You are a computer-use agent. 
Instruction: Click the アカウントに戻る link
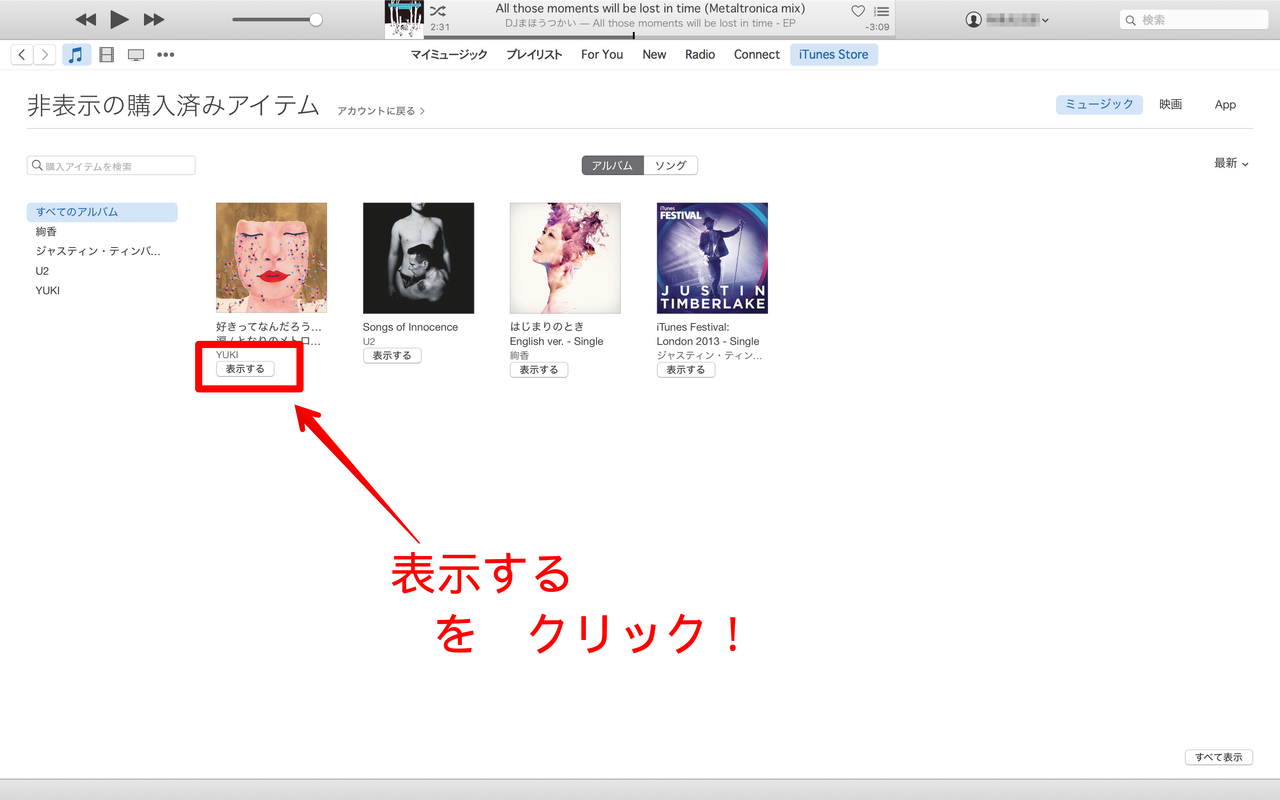click(x=381, y=111)
